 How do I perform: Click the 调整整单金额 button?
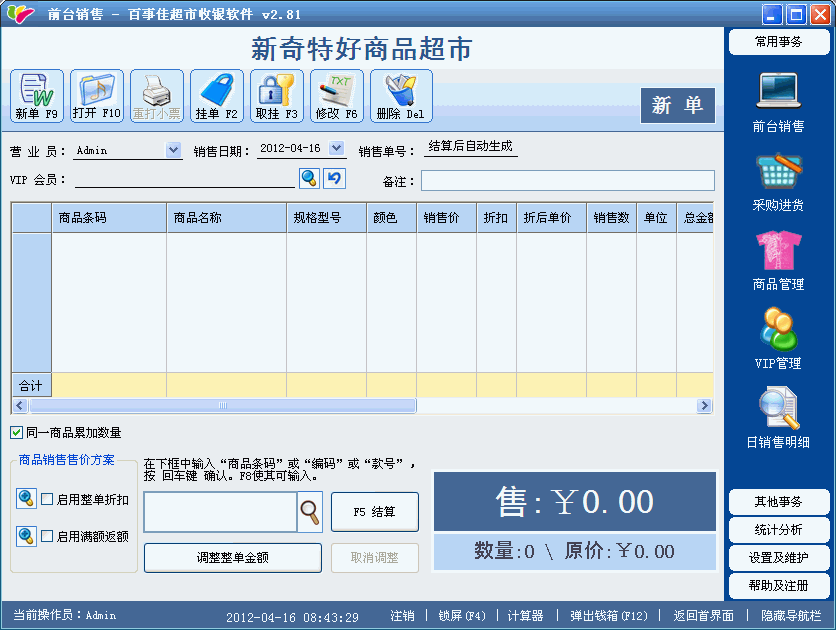(x=233, y=557)
